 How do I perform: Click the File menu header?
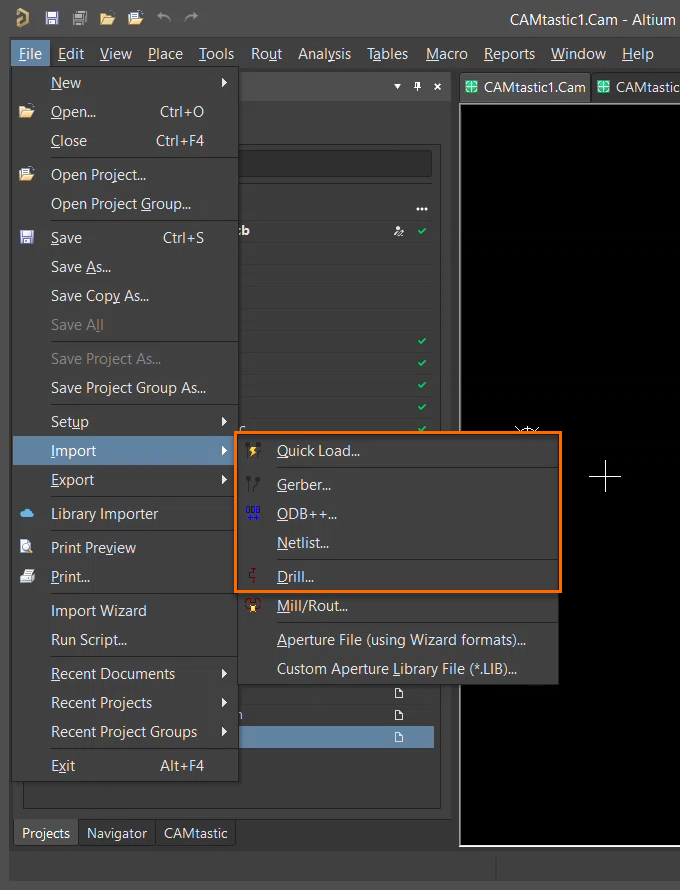[30, 54]
